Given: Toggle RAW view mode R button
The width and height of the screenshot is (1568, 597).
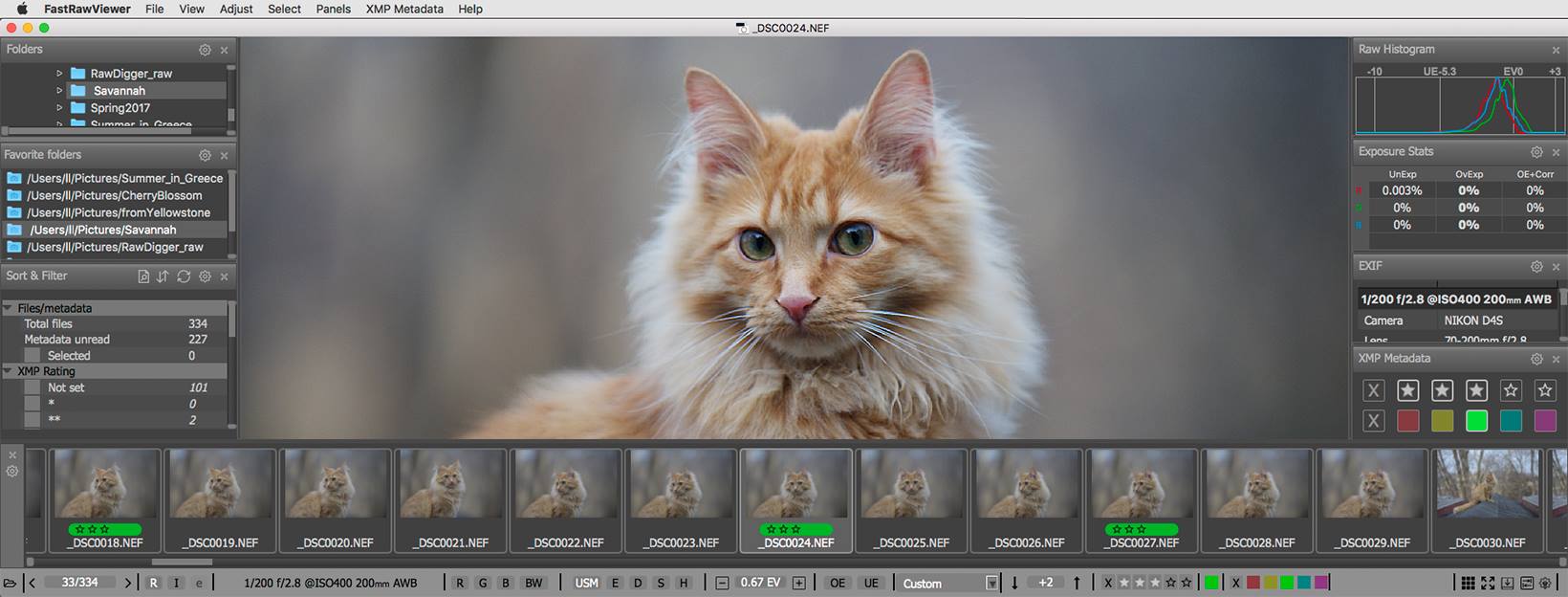Looking at the screenshot, I should click(x=153, y=583).
